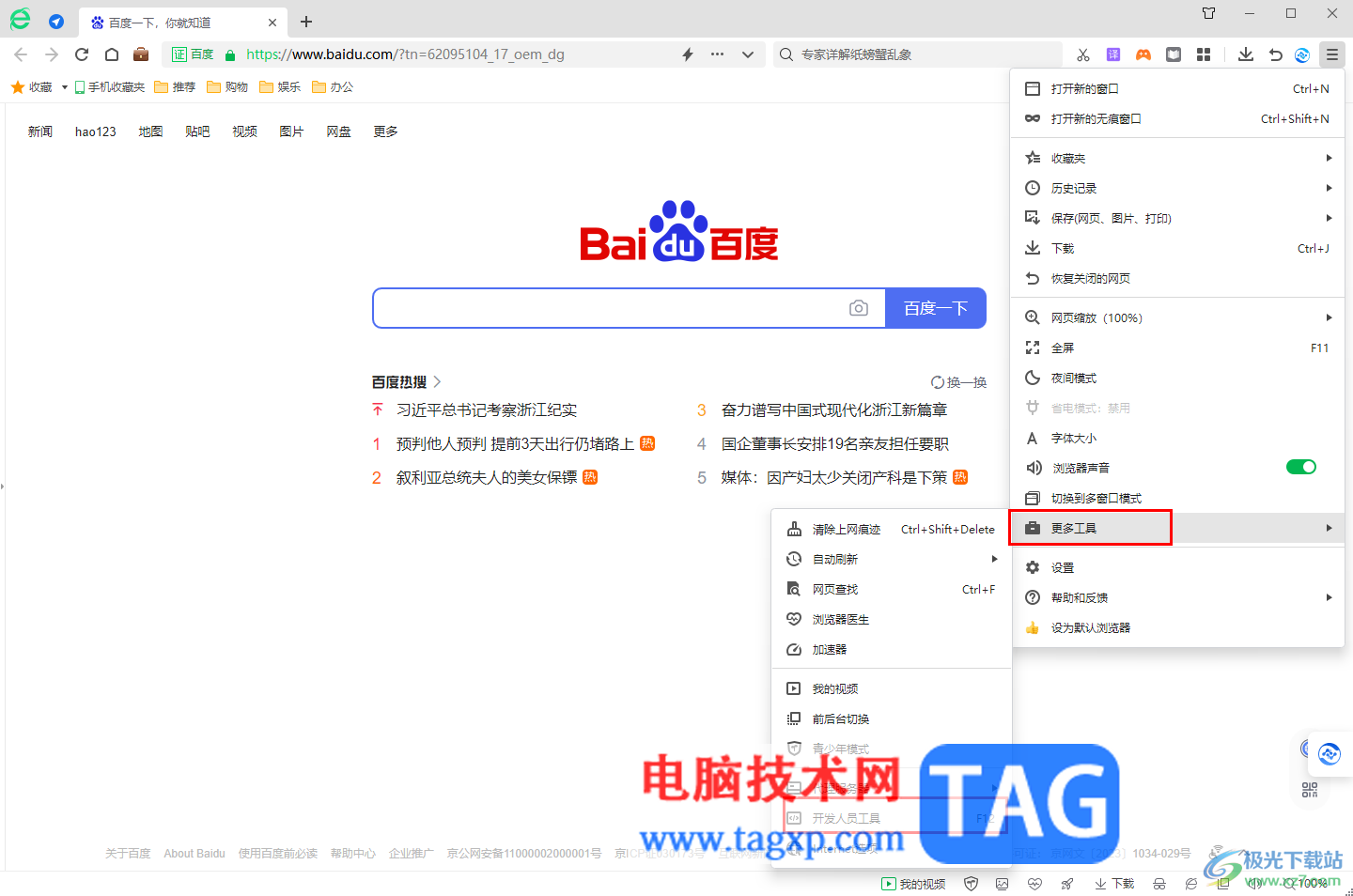
Task: Expand the 收藏夹 submenu
Action: (x=1177, y=158)
